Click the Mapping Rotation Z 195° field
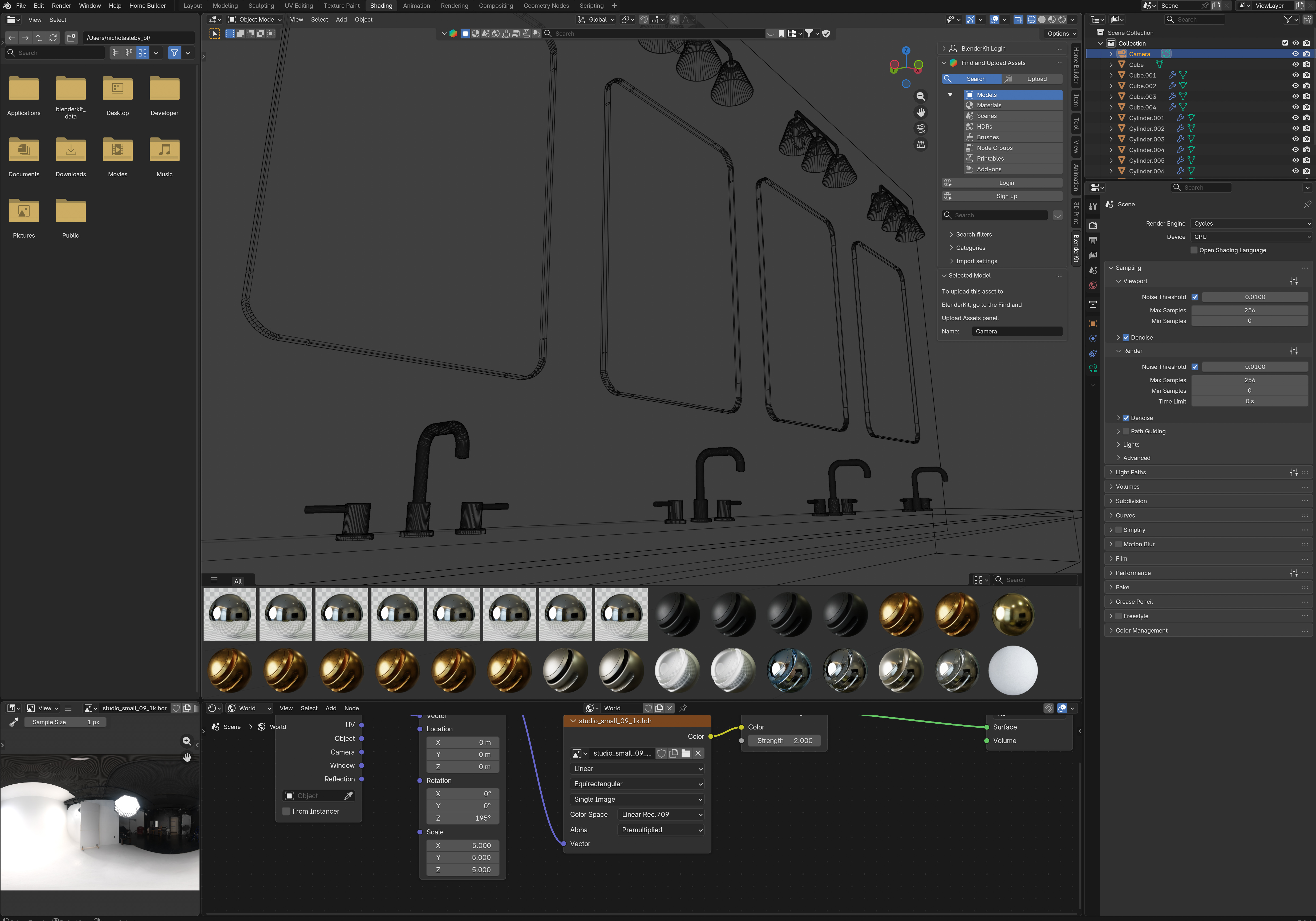Viewport: 1316px width, 921px height. [463, 818]
